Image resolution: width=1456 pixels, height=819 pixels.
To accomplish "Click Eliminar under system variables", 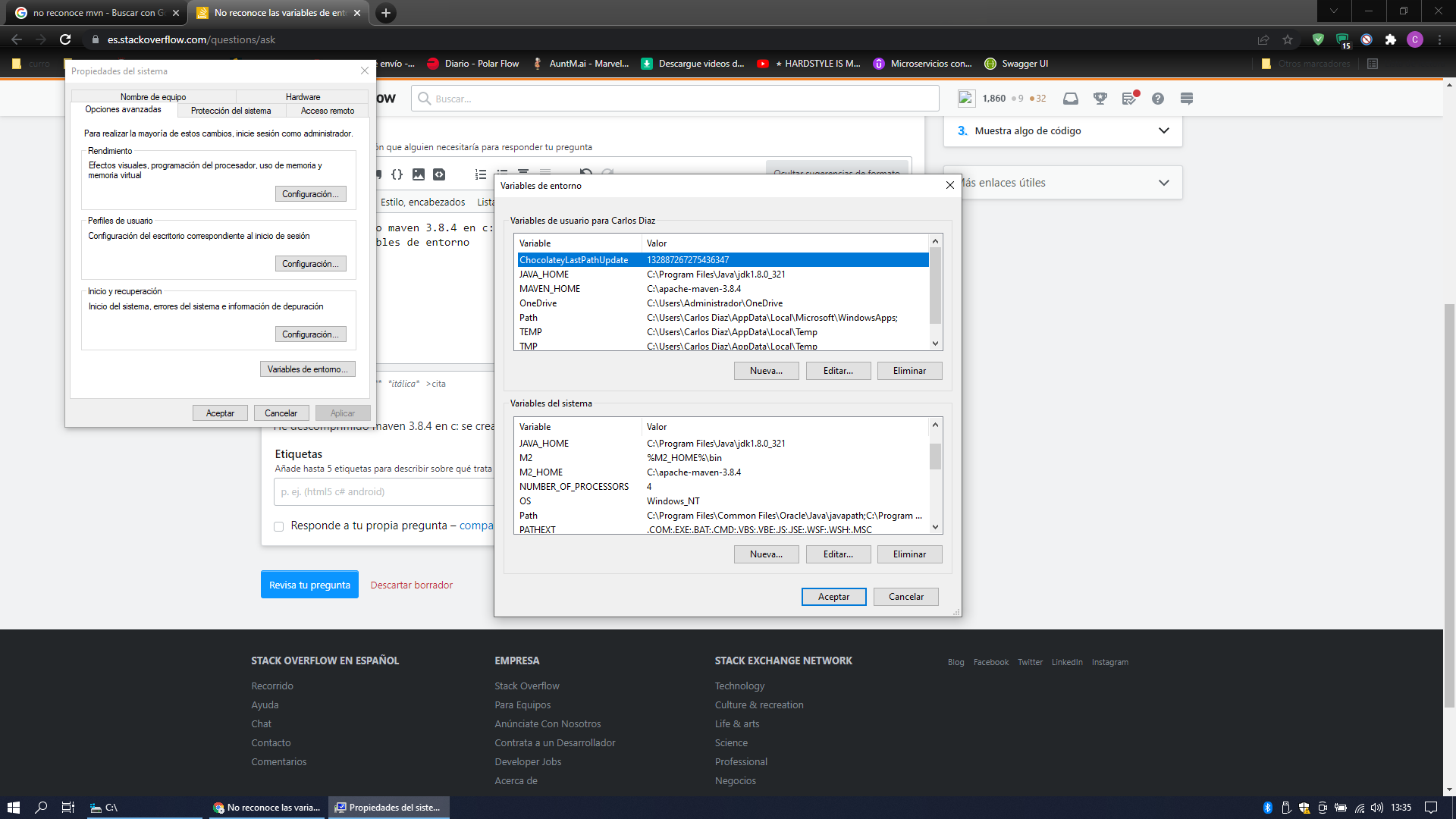I will 909,554.
